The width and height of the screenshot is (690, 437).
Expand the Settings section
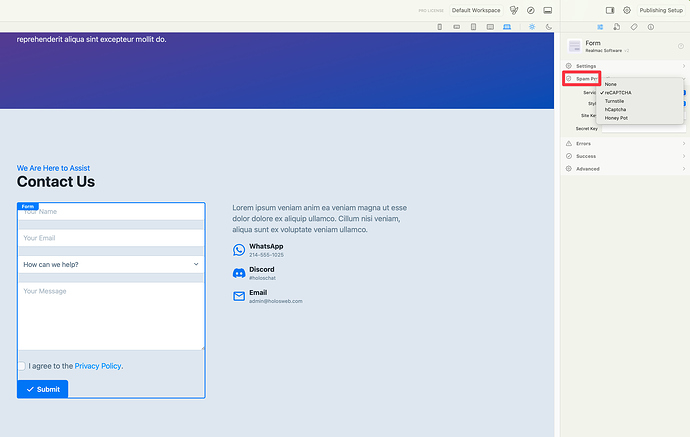tap(625, 66)
